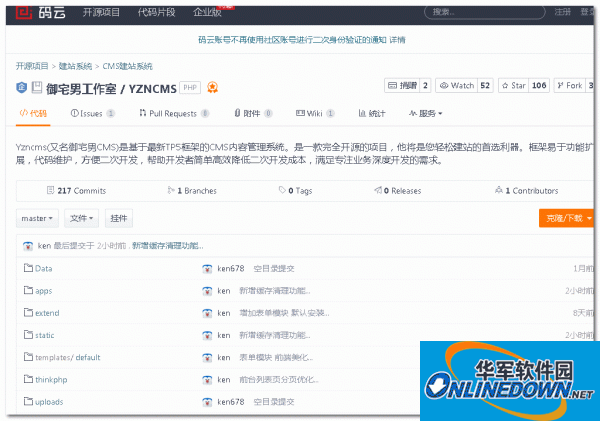This screenshot has height=421, width=600.
Task: Open the thinkphp folder
Action: coord(51,379)
